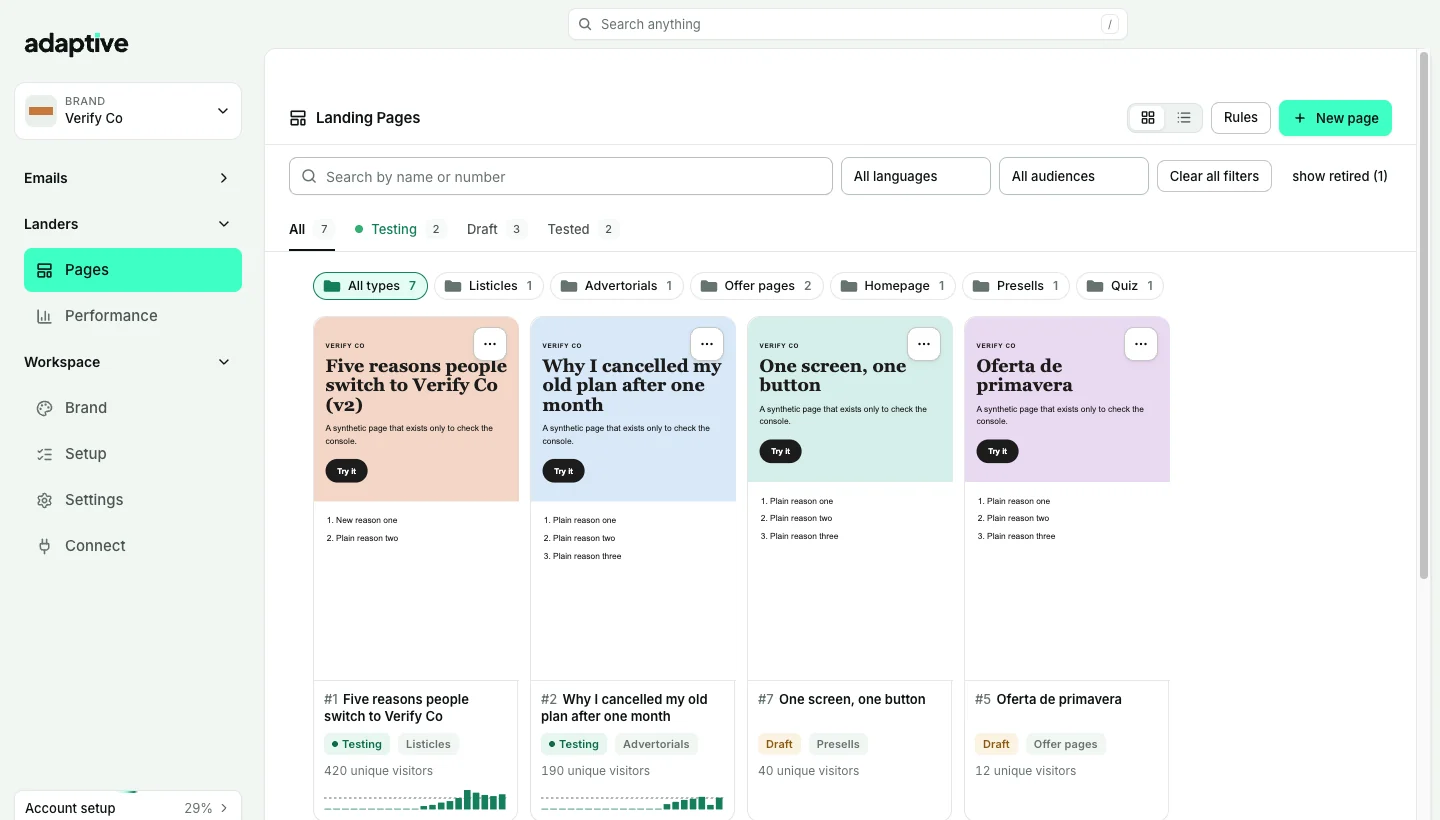Switch to list view layout
Viewport: 1440px width, 820px height.
(1184, 118)
